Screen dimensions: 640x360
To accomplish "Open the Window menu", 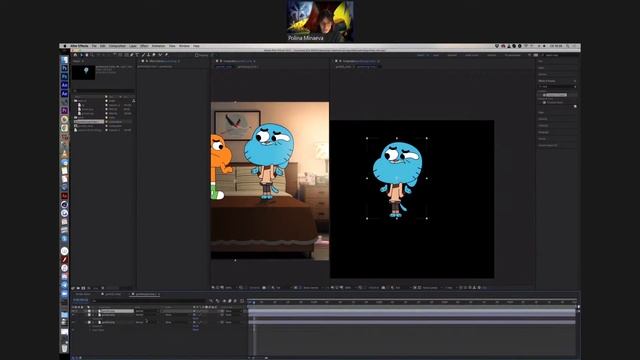I will (x=184, y=46).
